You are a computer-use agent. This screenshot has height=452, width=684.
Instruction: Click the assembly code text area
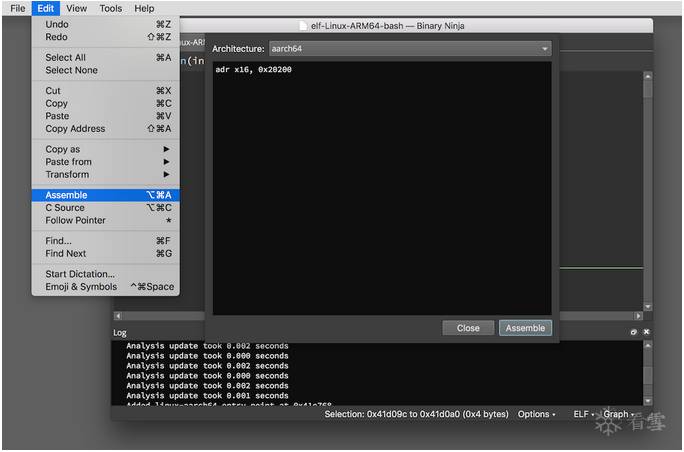(x=382, y=188)
